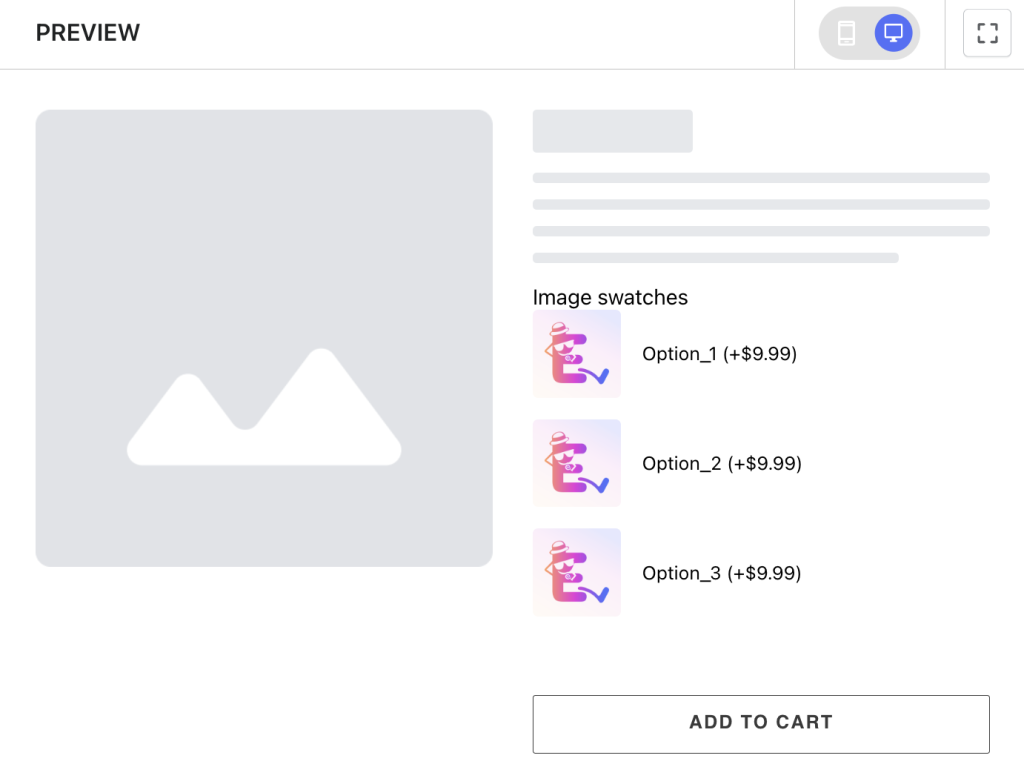Open the fullscreen preview
This screenshot has width=1024, height=784.
pyautogui.click(x=987, y=33)
